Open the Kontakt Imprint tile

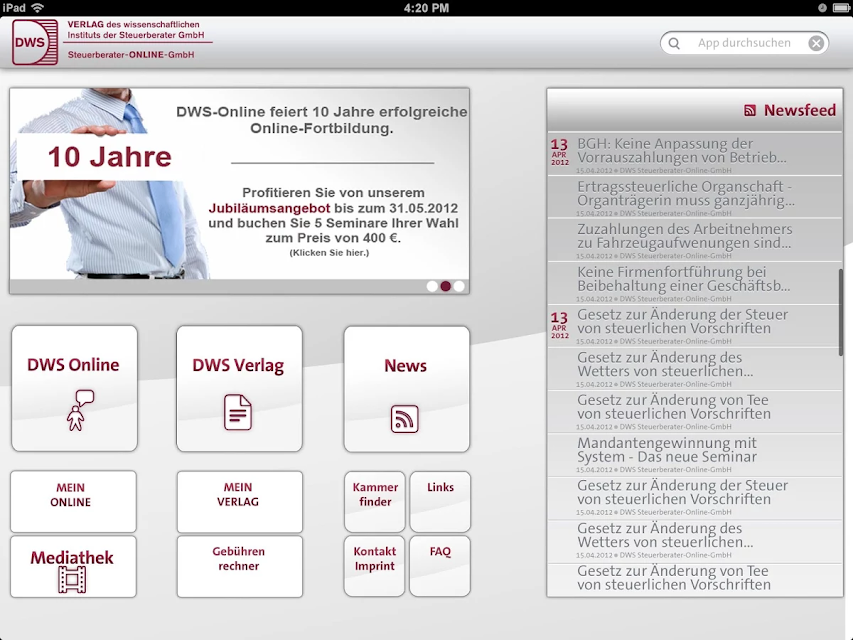click(x=375, y=566)
